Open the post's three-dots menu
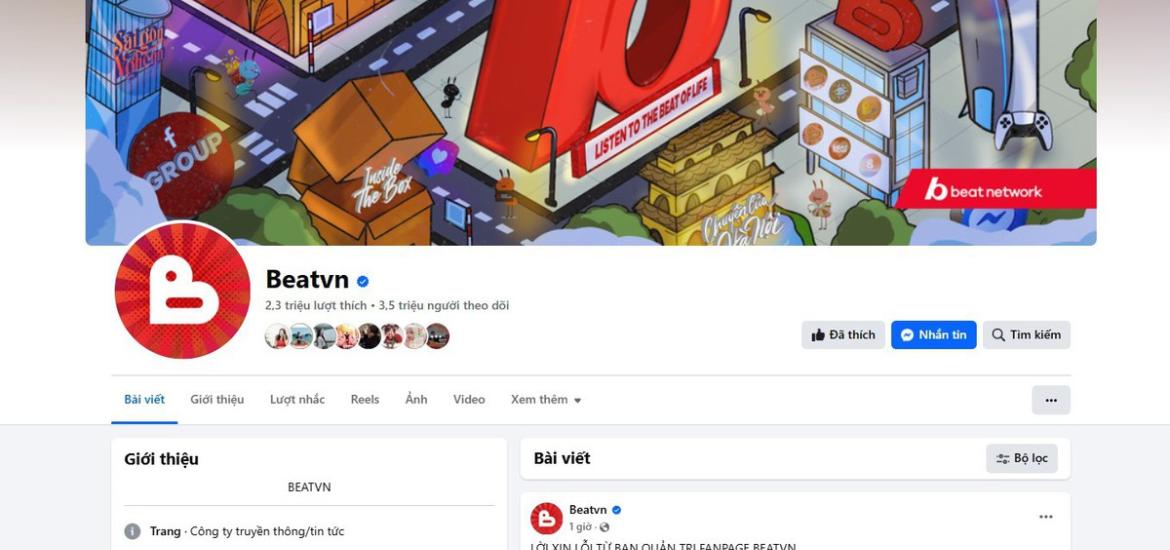Screen dimensions: 1170x550 (1046, 516)
